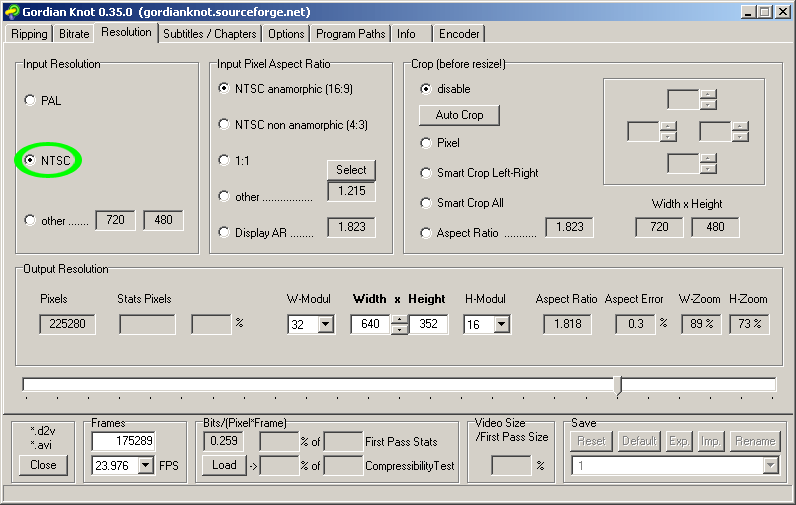796x505 pixels.
Task: Decrease output width with down arrow
Action: 400,329
